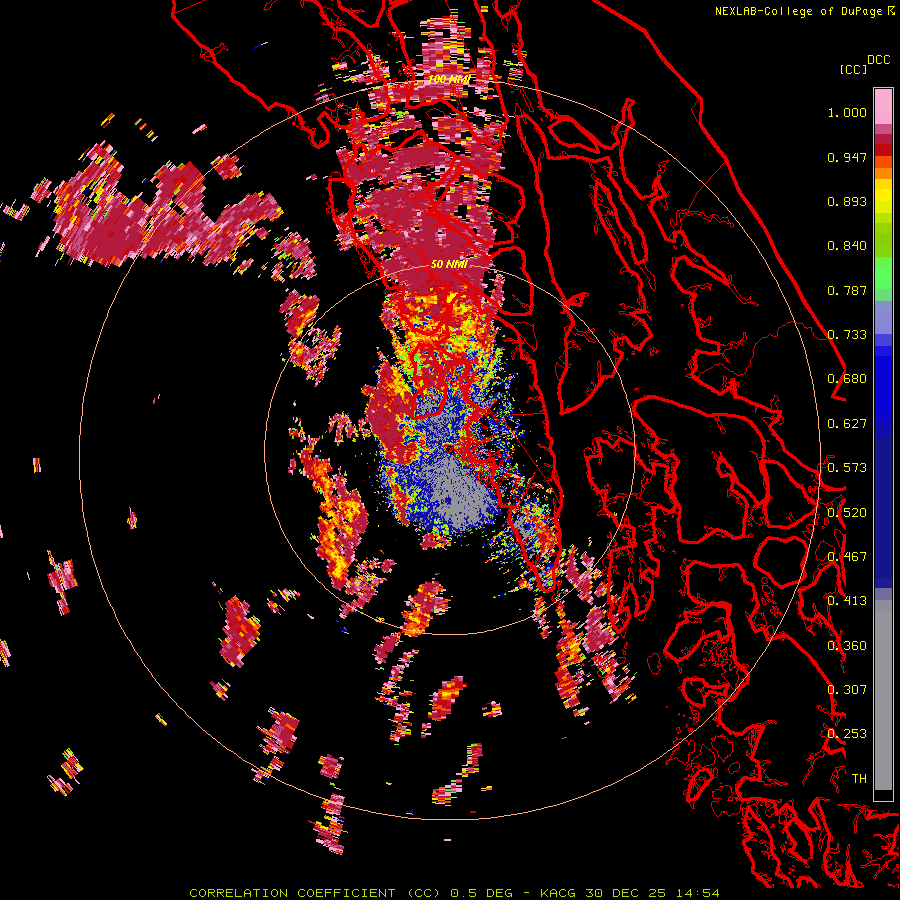Pick the gray segment of the color bar

pyautogui.click(x=883, y=700)
